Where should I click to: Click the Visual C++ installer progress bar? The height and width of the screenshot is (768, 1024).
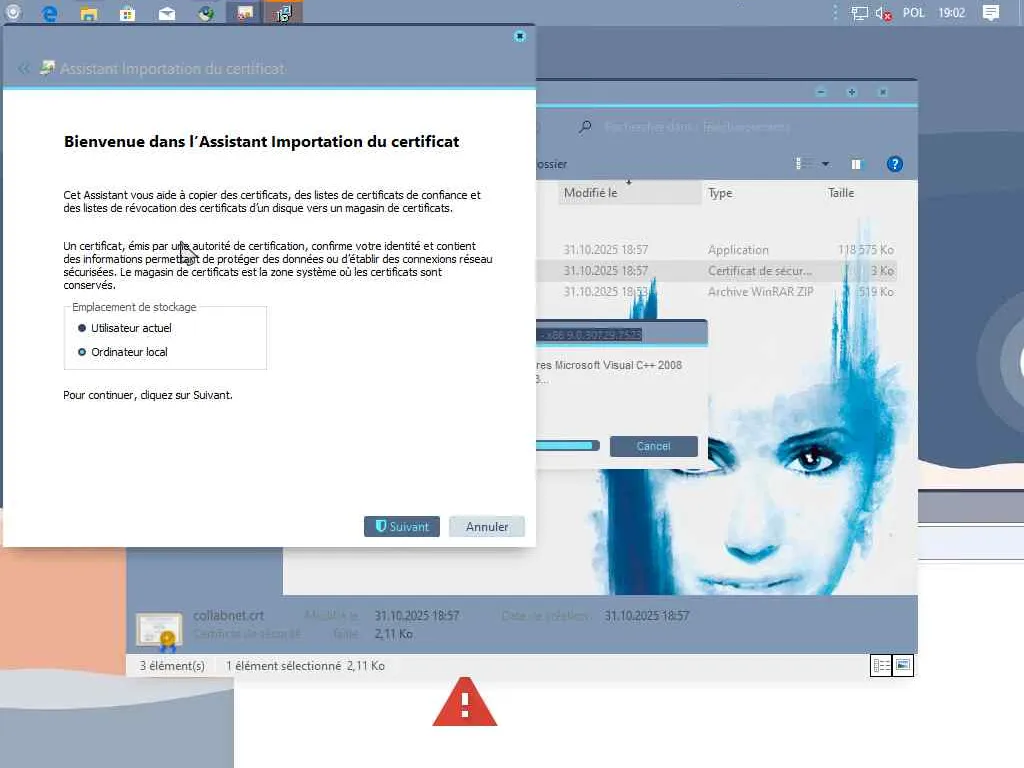pos(567,446)
